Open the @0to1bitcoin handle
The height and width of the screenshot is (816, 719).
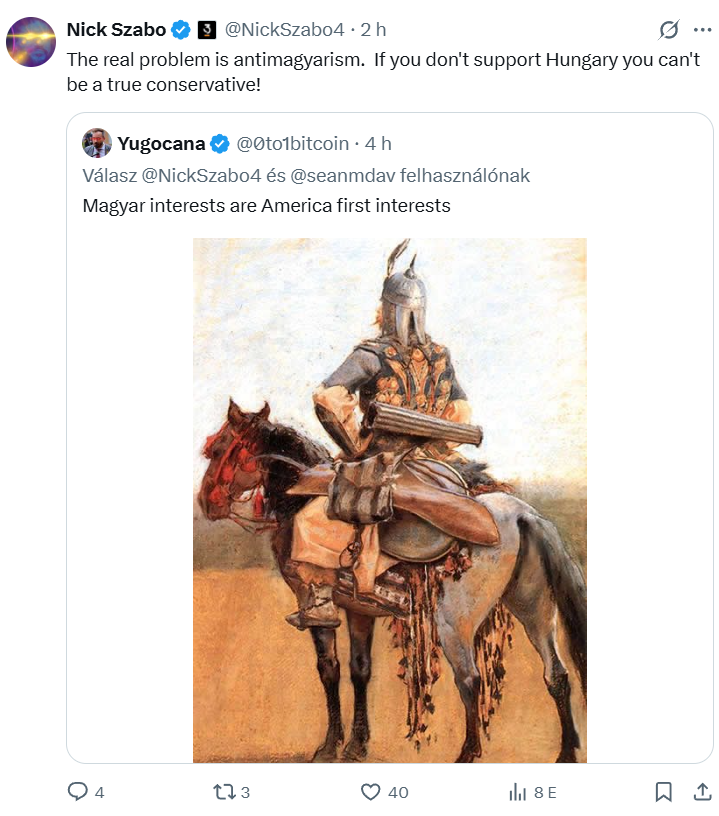(x=292, y=143)
